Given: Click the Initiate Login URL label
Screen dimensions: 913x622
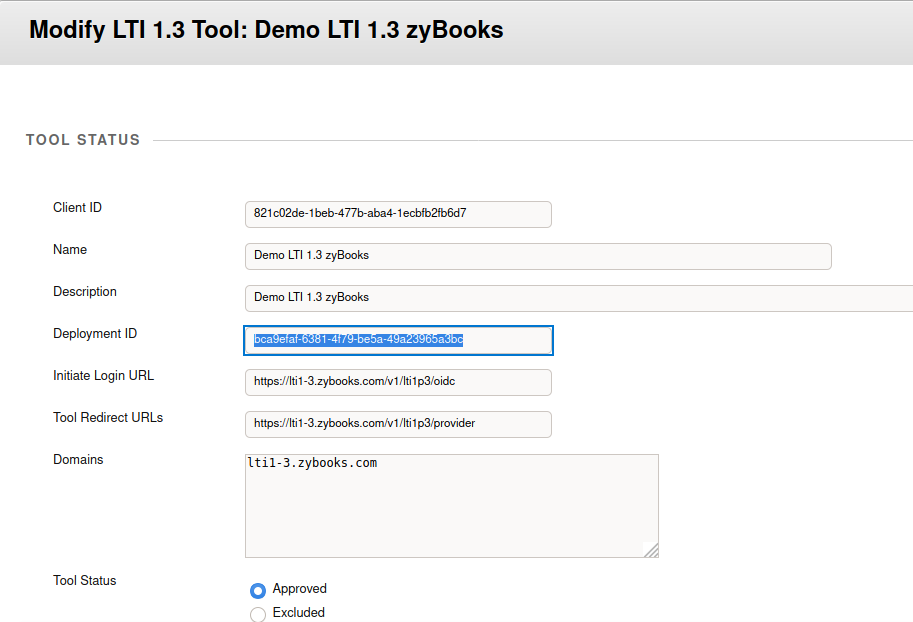Looking at the screenshot, I should 104,376.
